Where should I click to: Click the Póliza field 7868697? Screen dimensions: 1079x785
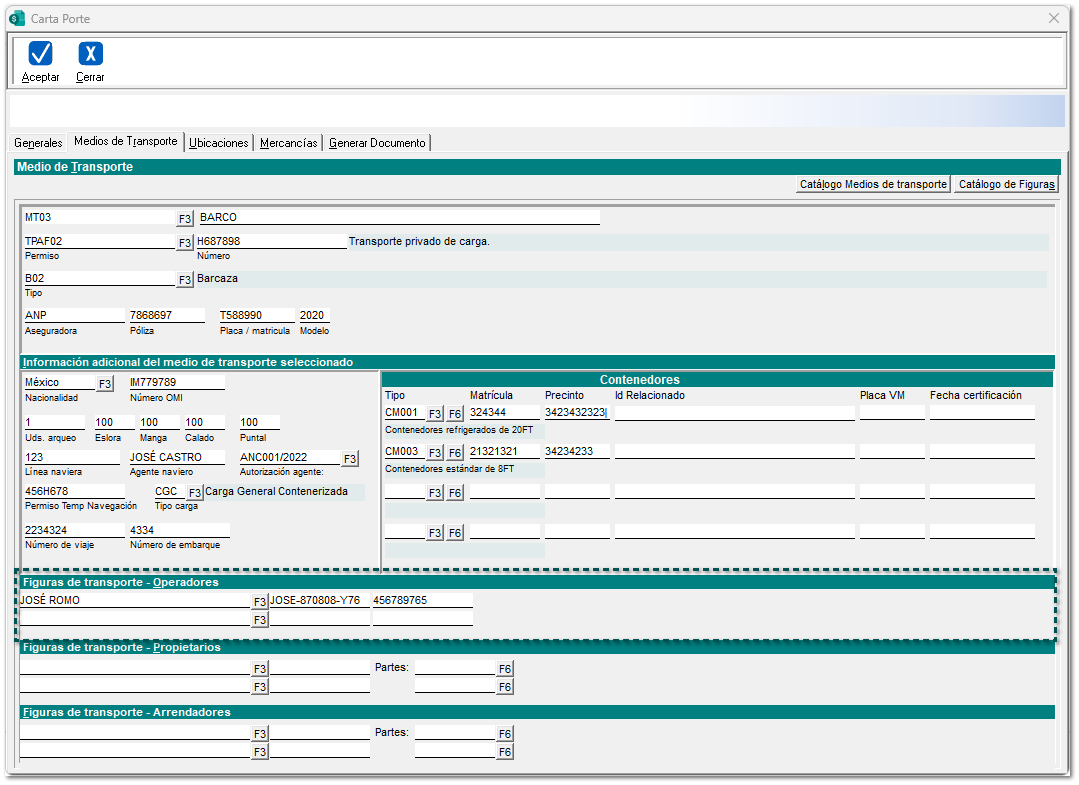pos(169,315)
